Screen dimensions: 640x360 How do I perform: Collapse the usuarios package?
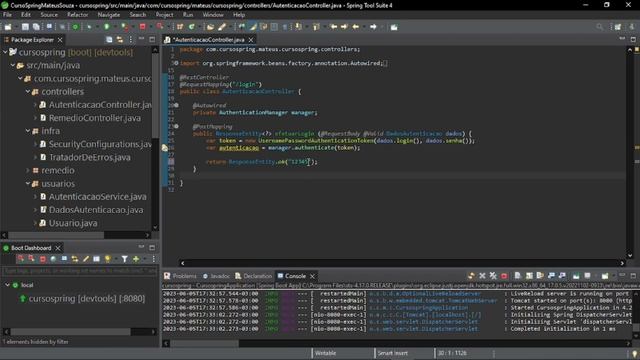click(x=28, y=183)
